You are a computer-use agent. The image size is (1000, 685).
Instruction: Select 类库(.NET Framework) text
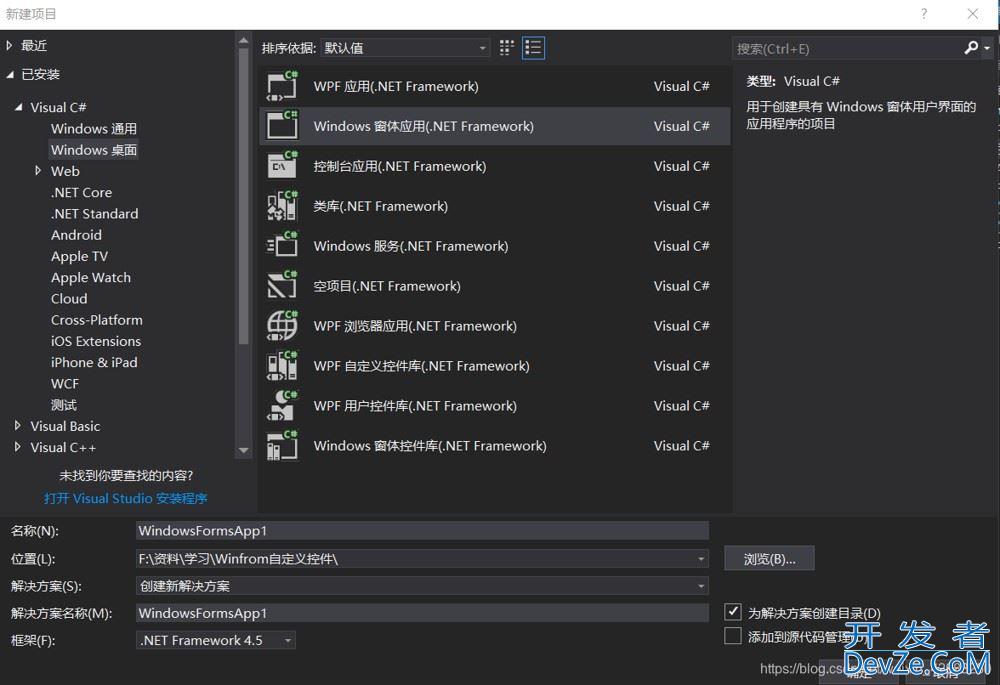(x=381, y=206)
